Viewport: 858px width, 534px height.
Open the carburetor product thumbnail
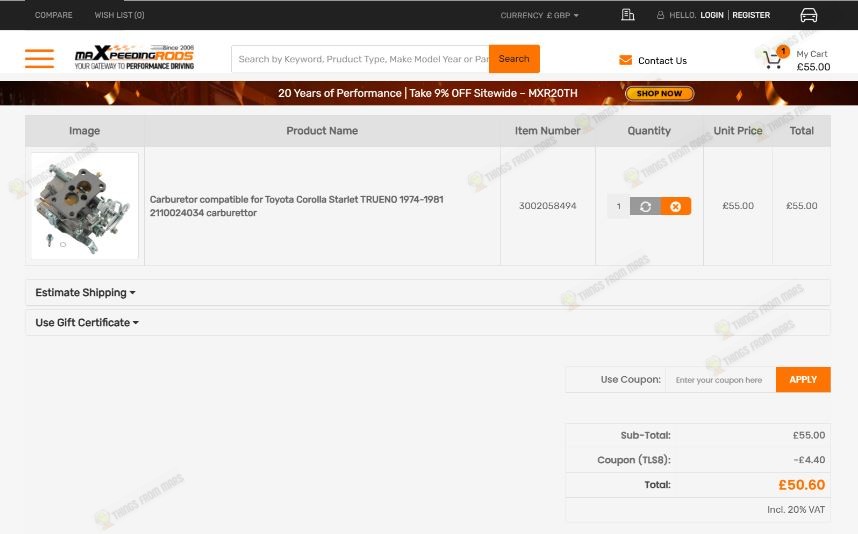85,206
